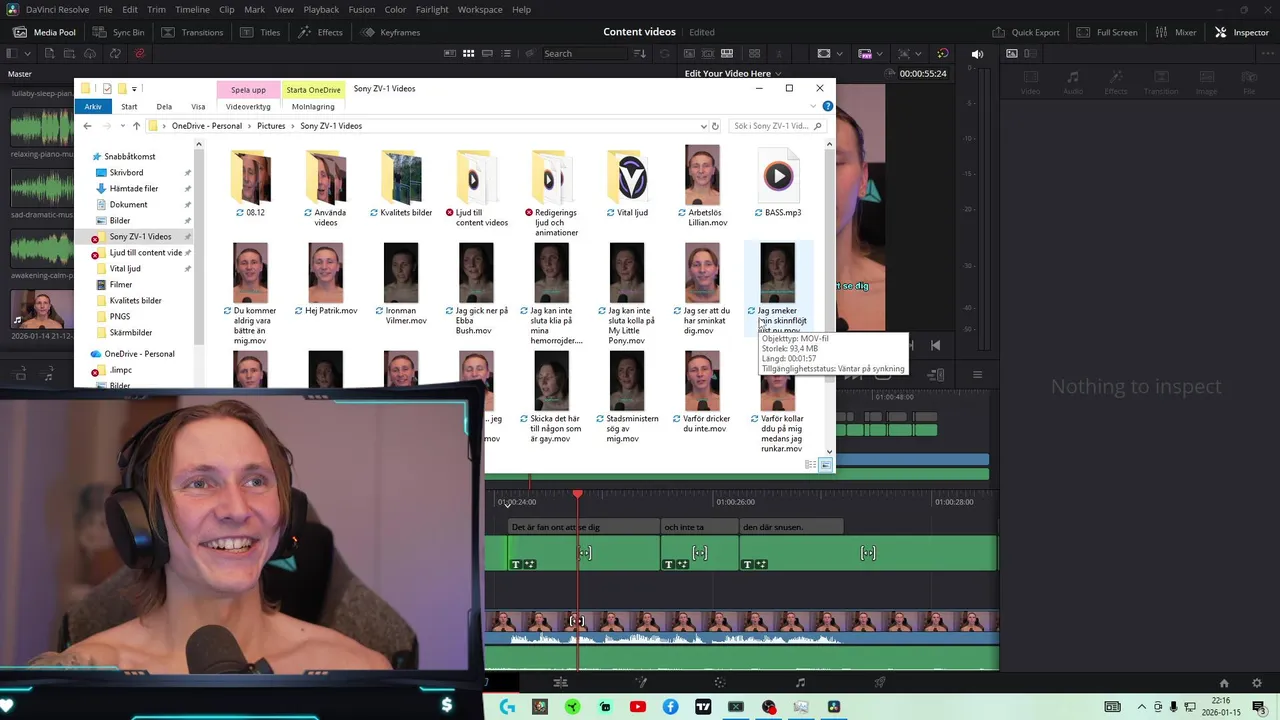The image size is (1280, 720).
Task: Open the Explorer address bar history dropdown
Action: point(703,126)
